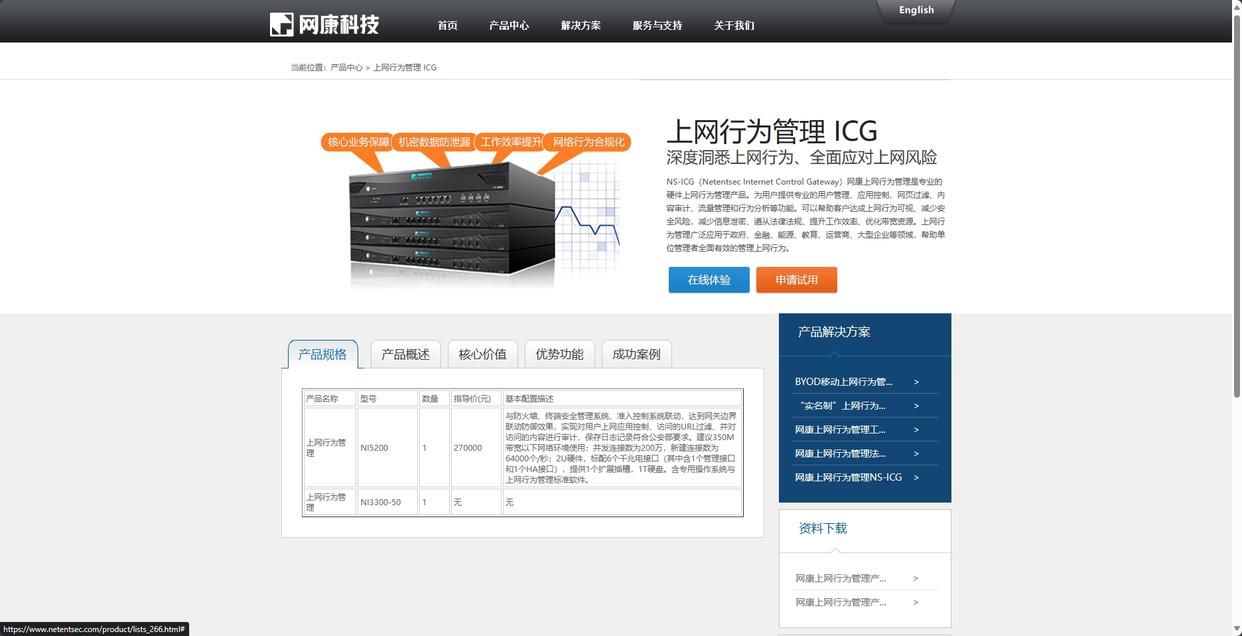
Task: Click arrow beside 网康上网行为管理工
Action: point(916,430)
